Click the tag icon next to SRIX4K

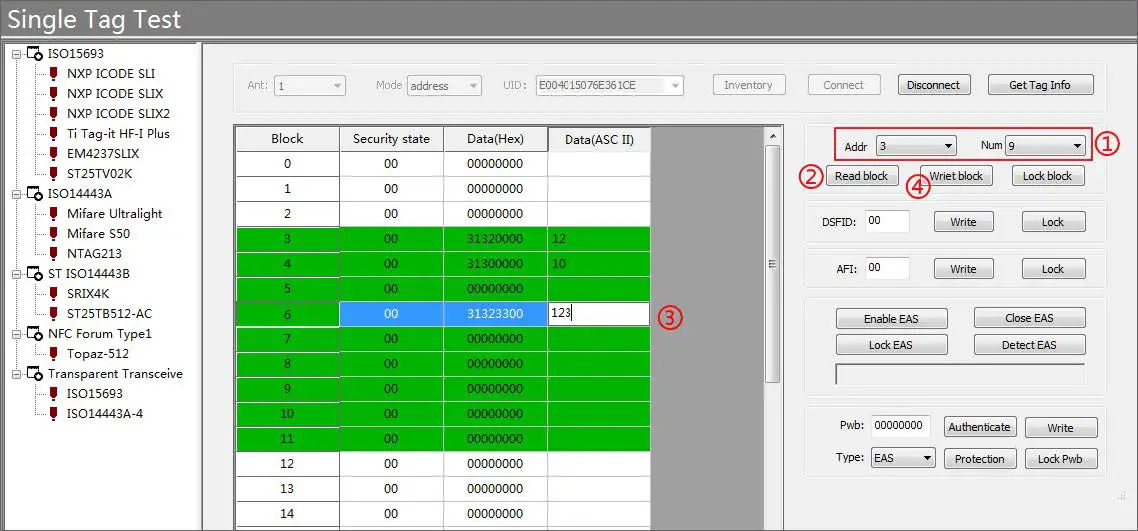tap(54, 294)
